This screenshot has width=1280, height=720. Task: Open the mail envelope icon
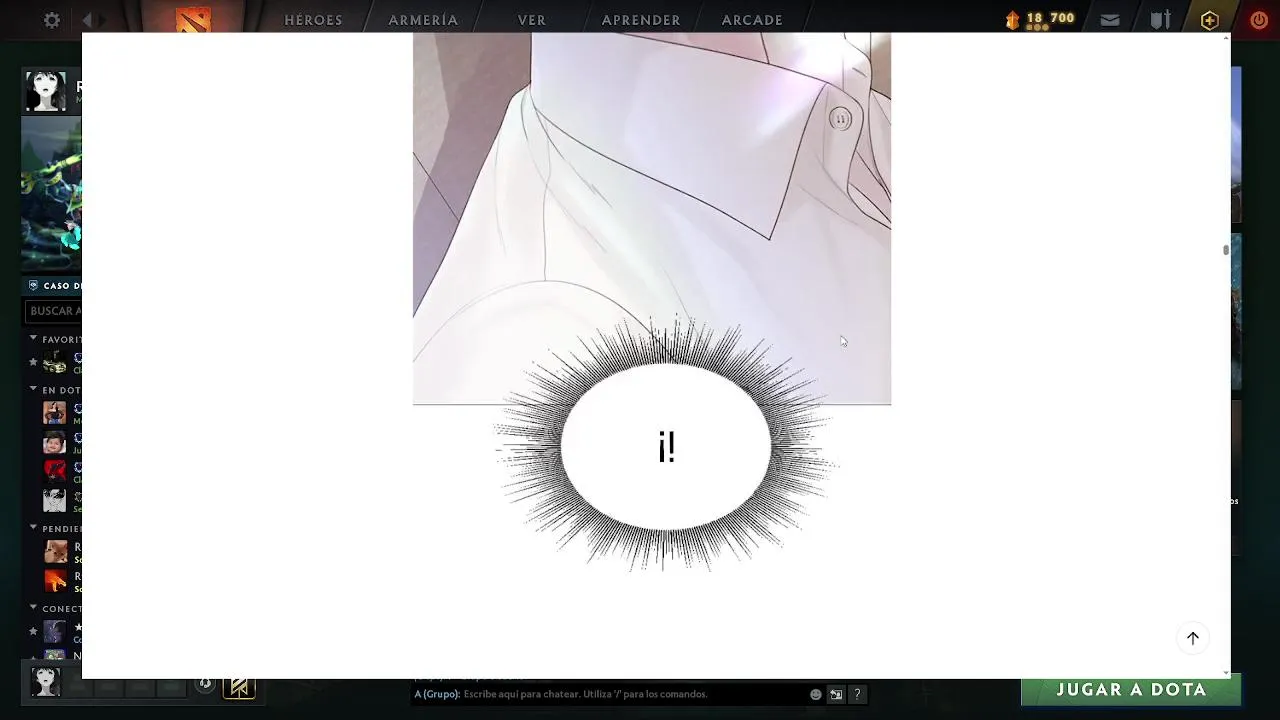pos(1110,20)
